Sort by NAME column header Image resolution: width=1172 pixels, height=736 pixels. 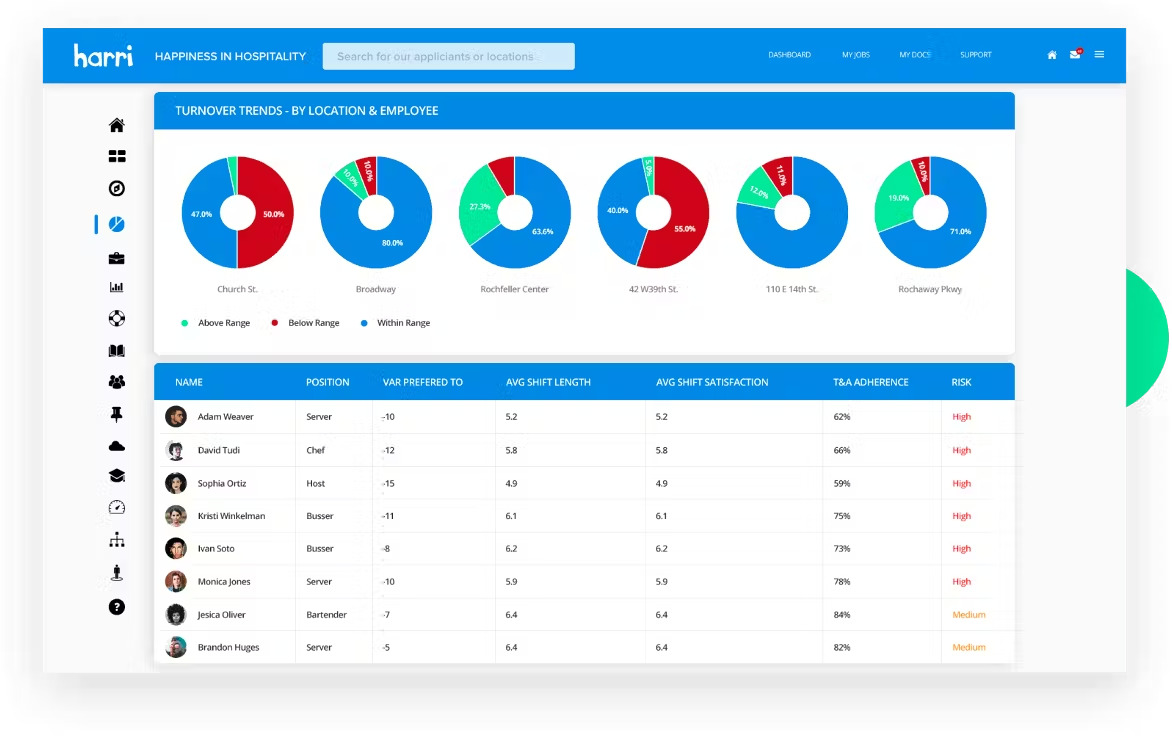(x=189, y=382)
